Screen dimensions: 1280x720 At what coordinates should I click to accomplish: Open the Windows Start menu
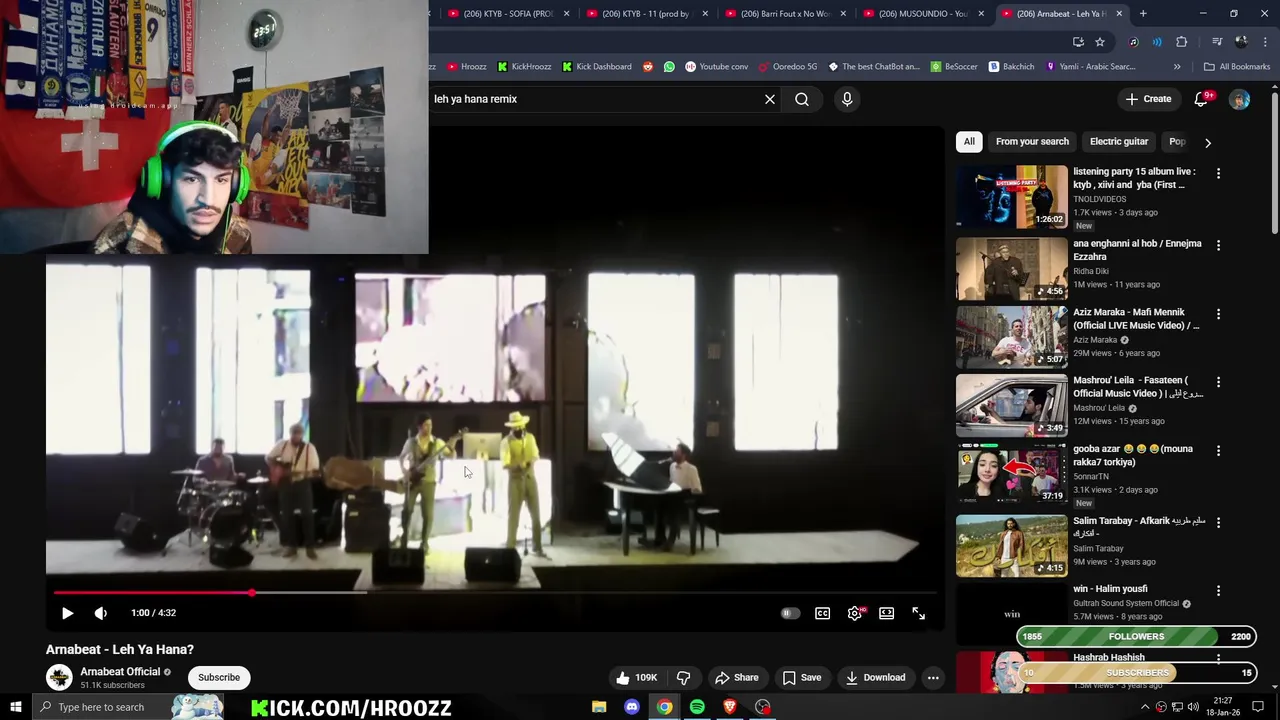(x=15, y=707)
